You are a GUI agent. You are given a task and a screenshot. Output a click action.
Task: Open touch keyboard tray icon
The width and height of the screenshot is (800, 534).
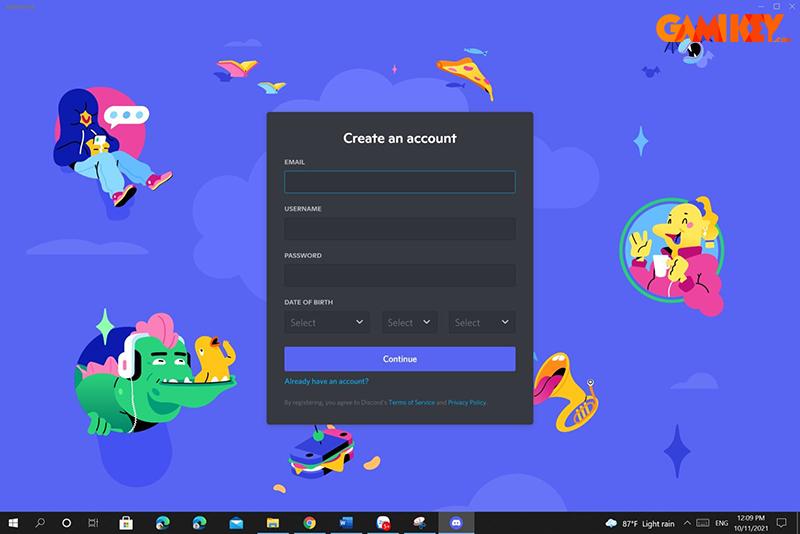pos(703,523)
